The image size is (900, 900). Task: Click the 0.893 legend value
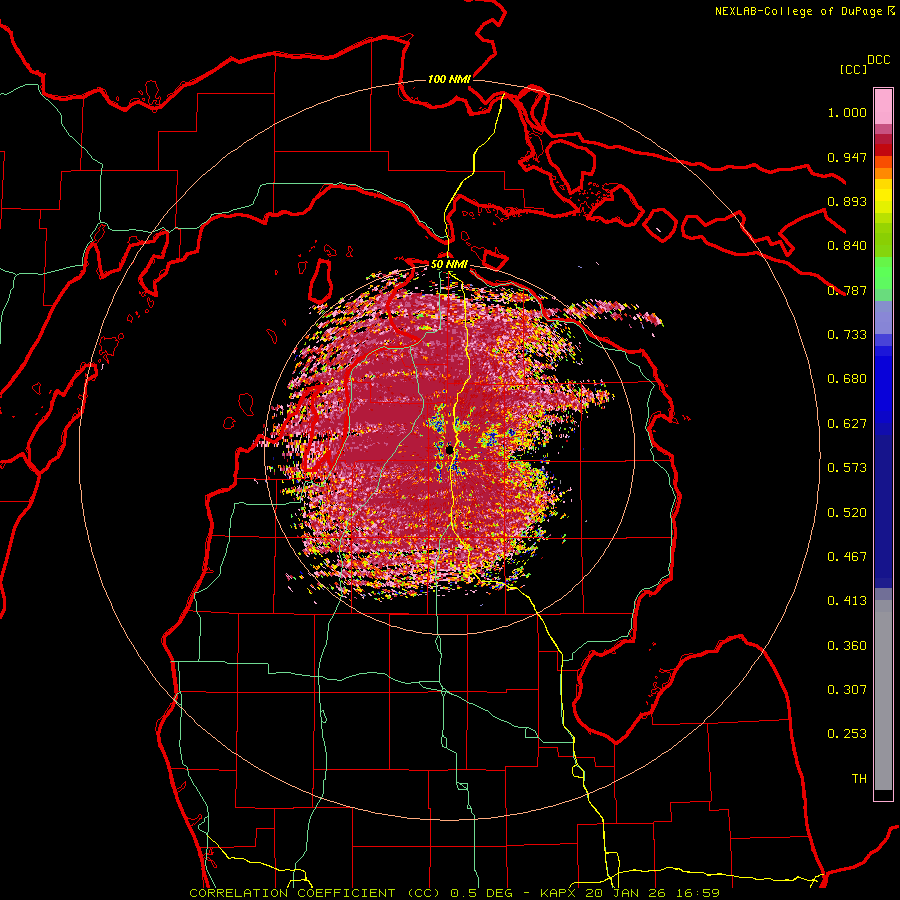[x=847, y=201]
